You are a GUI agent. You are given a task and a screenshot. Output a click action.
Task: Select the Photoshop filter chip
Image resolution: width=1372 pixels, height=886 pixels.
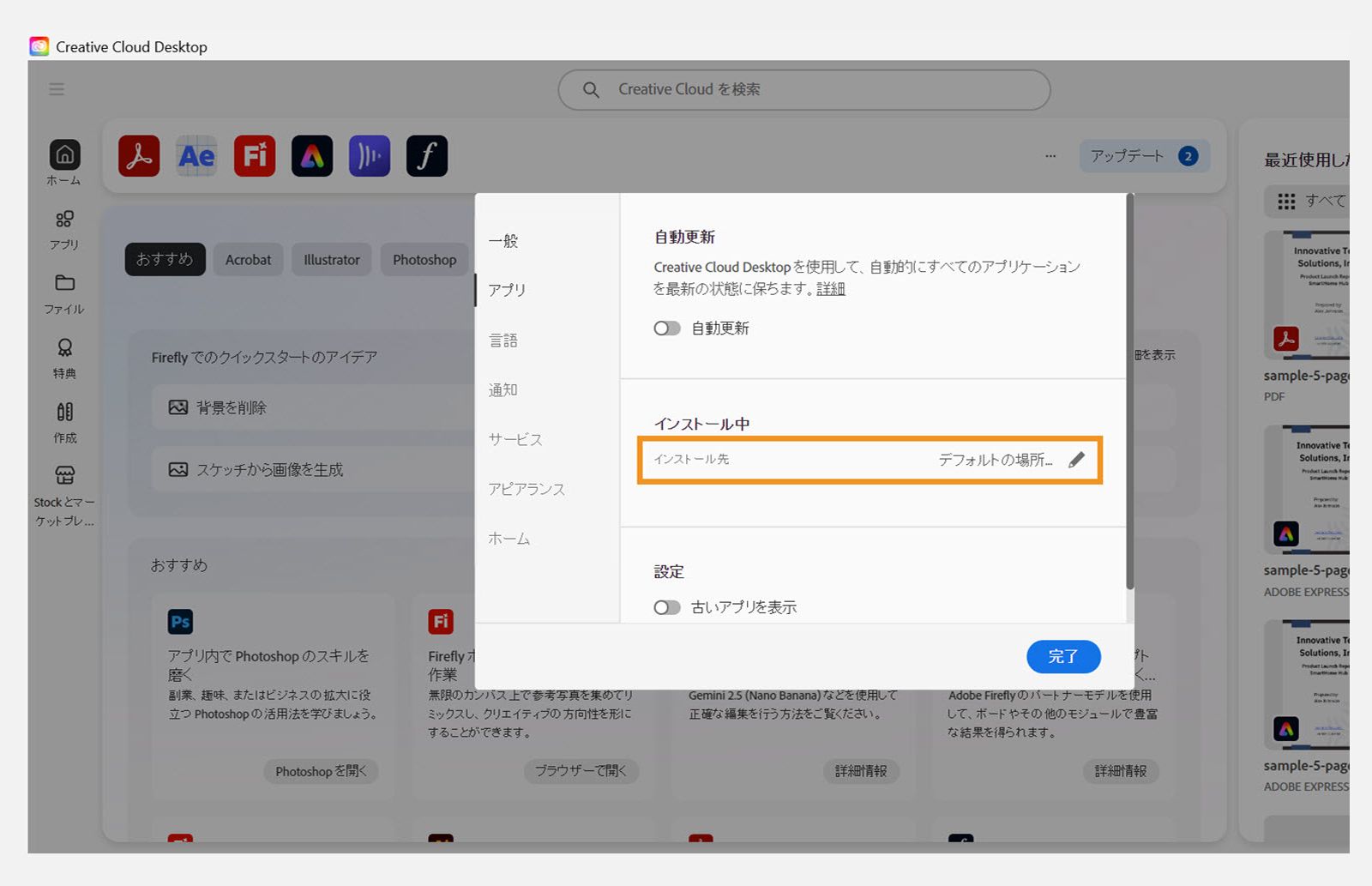click(424, 259)
